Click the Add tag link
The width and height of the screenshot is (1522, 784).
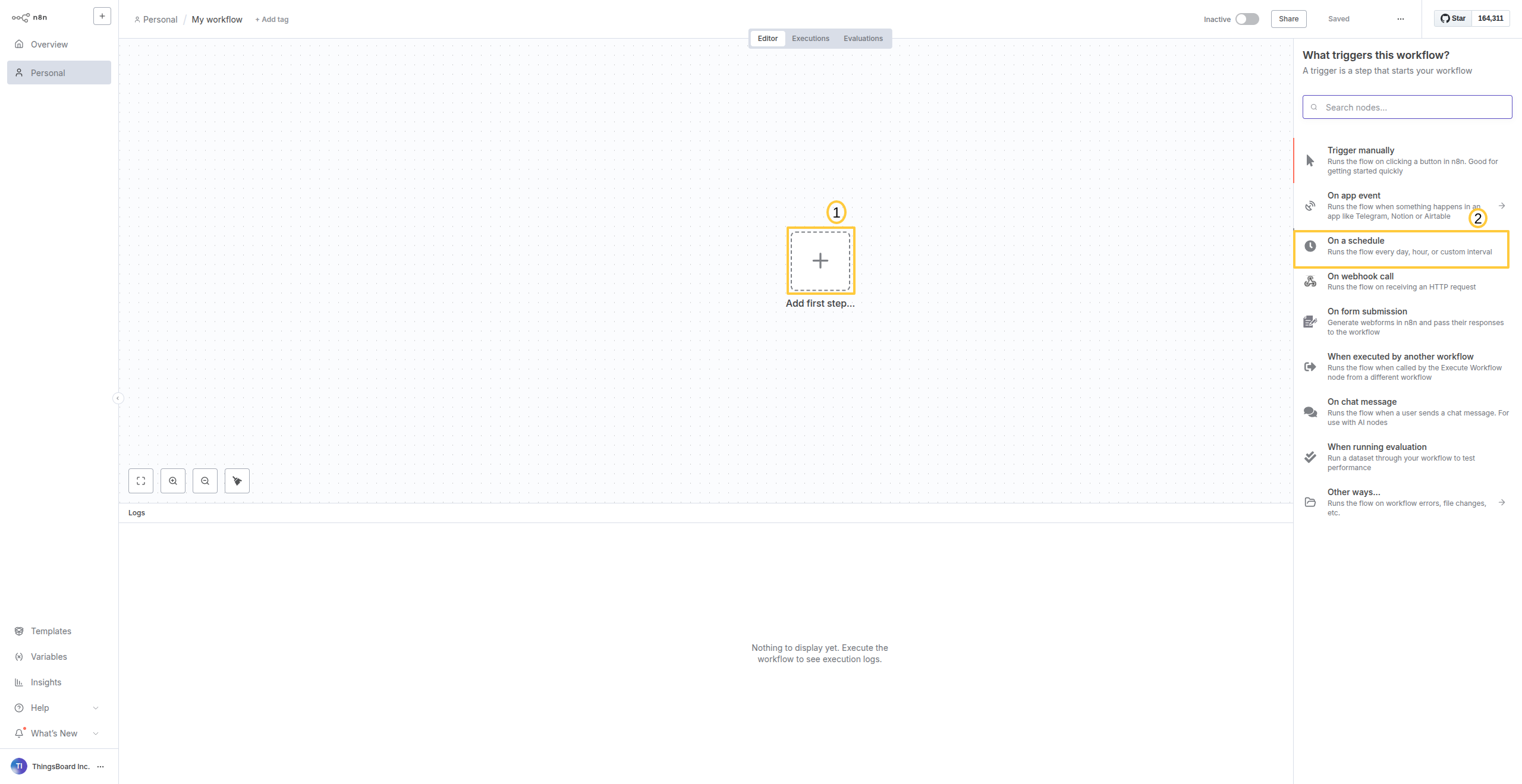tap(272, 20)
